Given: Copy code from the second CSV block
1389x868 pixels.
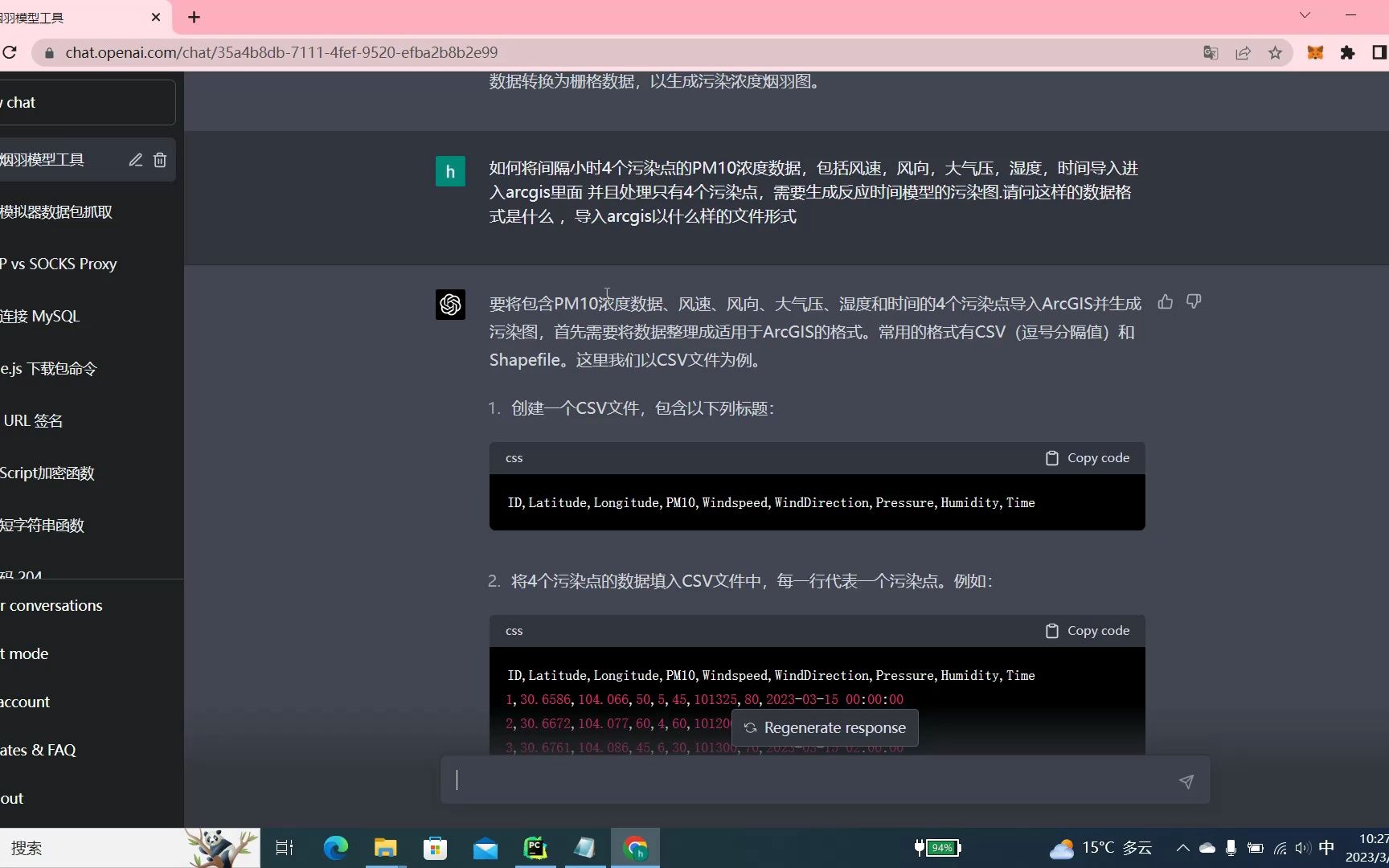Looking at the screenshot, I should 1088,631.
